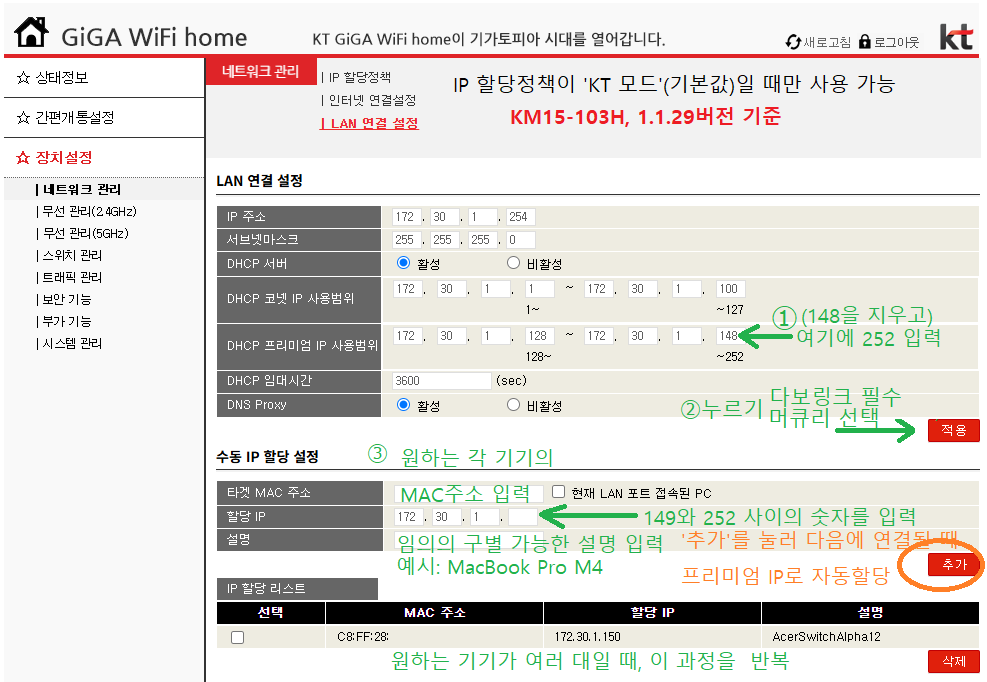Click the 할당 IP column header

pyautogui.click(x=652, y=612)
